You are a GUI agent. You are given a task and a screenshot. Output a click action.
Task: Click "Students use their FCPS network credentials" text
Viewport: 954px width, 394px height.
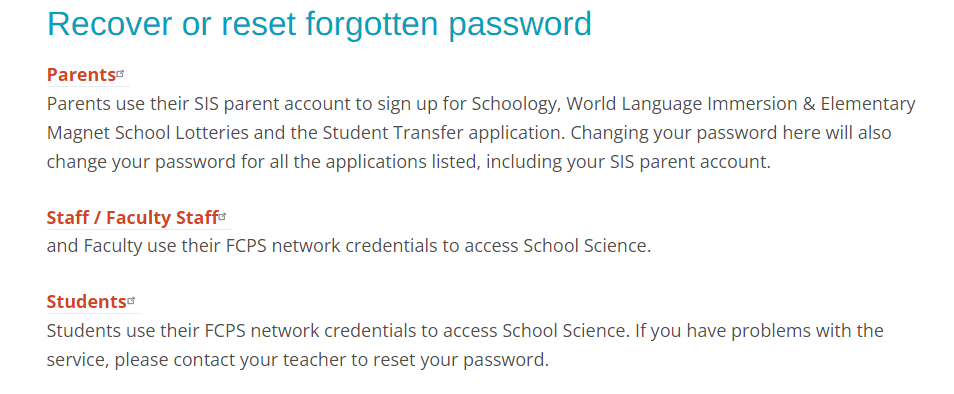pyautogui.click(x=242, y=331)
